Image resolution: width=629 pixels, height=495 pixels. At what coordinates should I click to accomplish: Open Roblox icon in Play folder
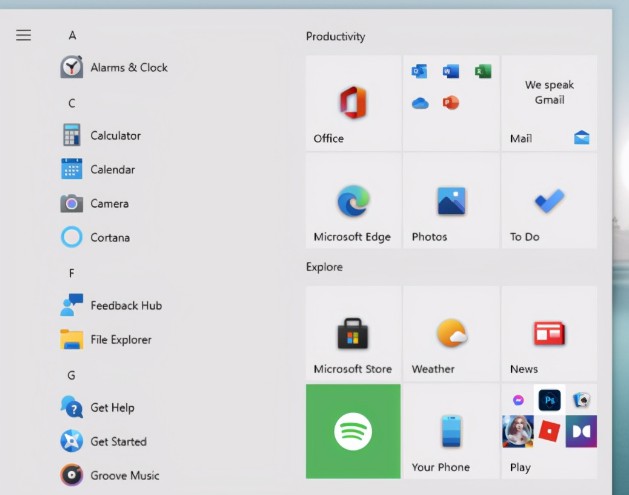[550, 432]
